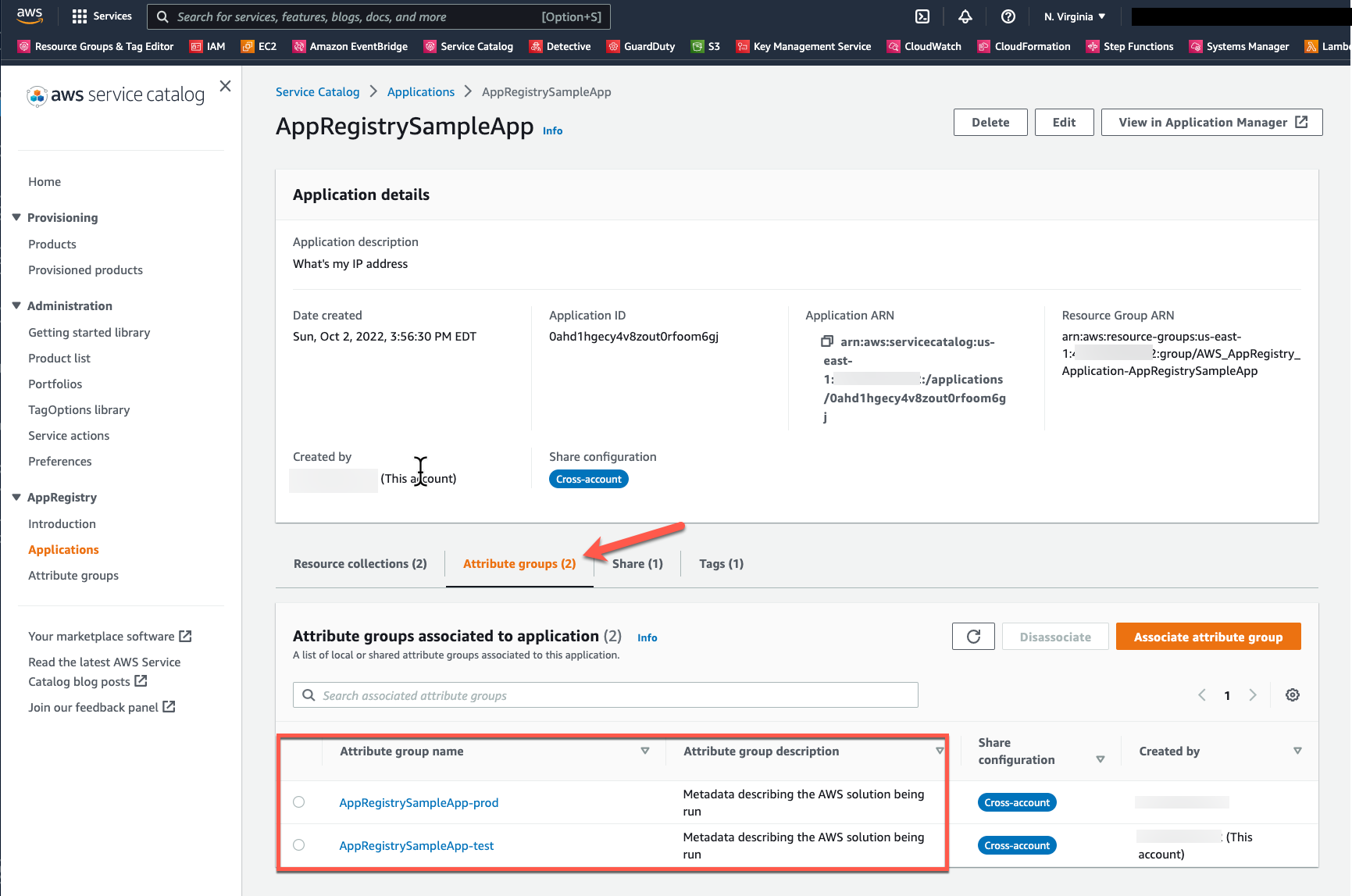Open the CloudFormation shortcut

coord(1024,46)
